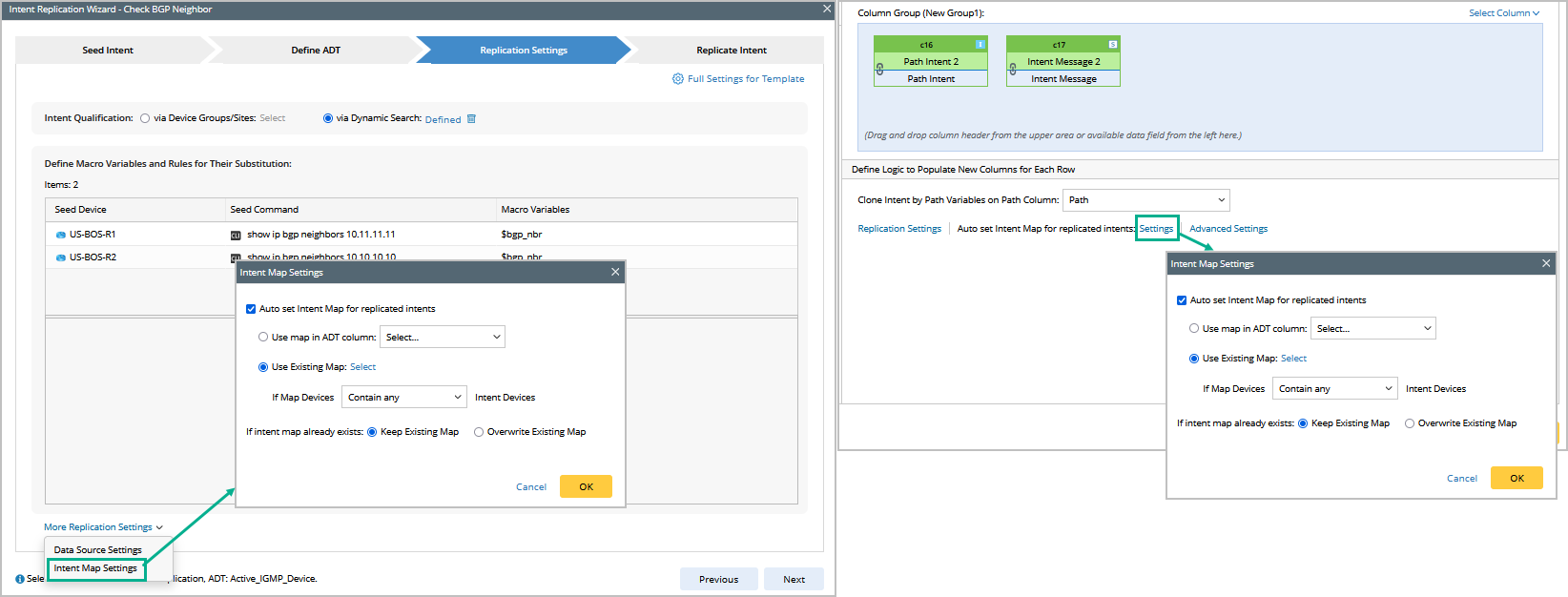Click the delete icon next to Defined
This screenshot has width=1568, height=597.
[471, 119]
